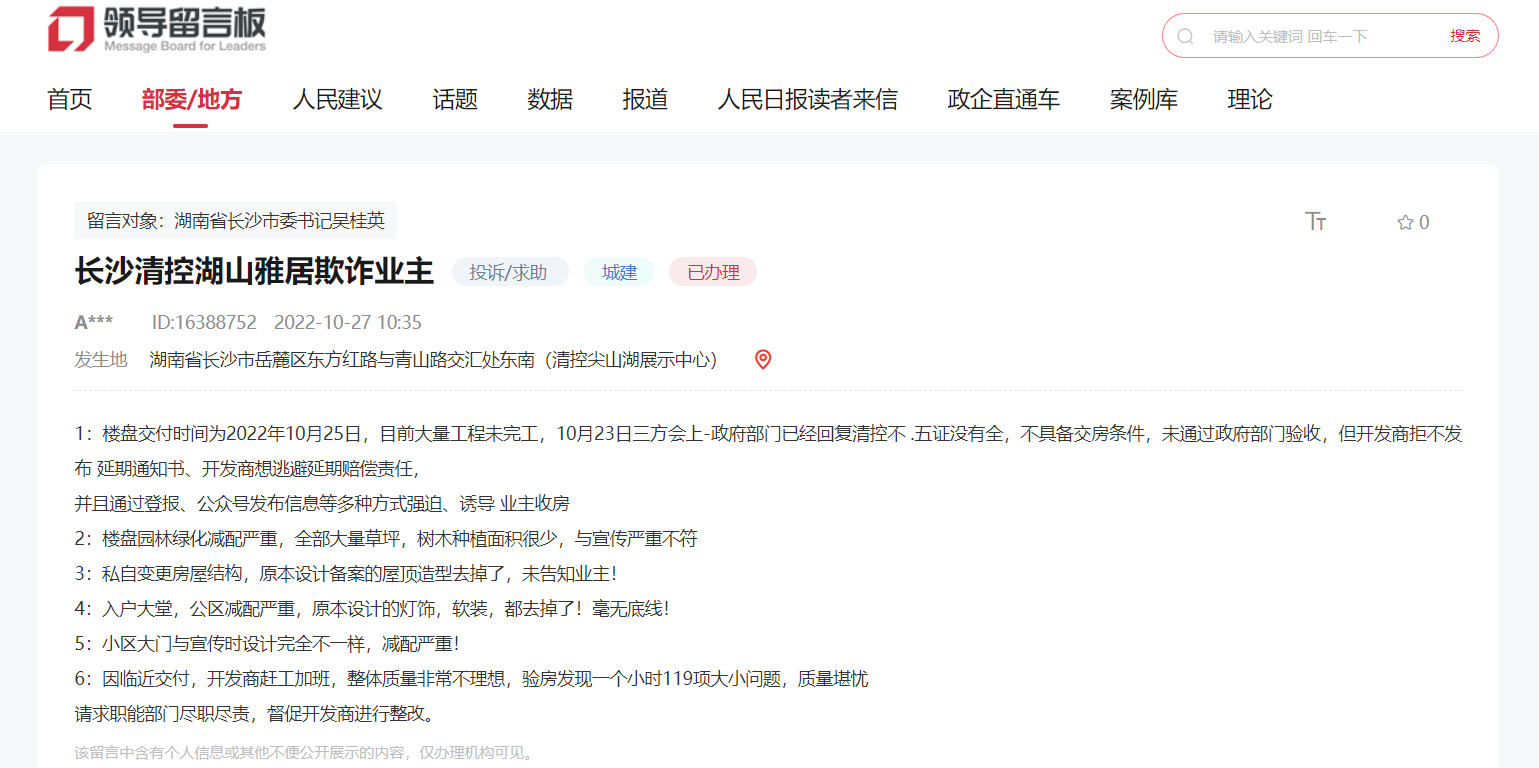Click the line 请求职能部门尽职尽责
The image size is (1539, 768).
254,714
